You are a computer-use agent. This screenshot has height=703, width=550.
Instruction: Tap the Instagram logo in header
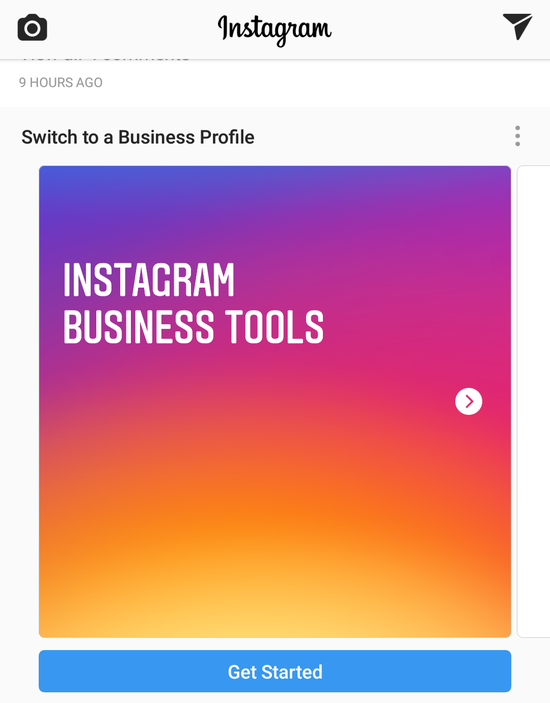274,30
